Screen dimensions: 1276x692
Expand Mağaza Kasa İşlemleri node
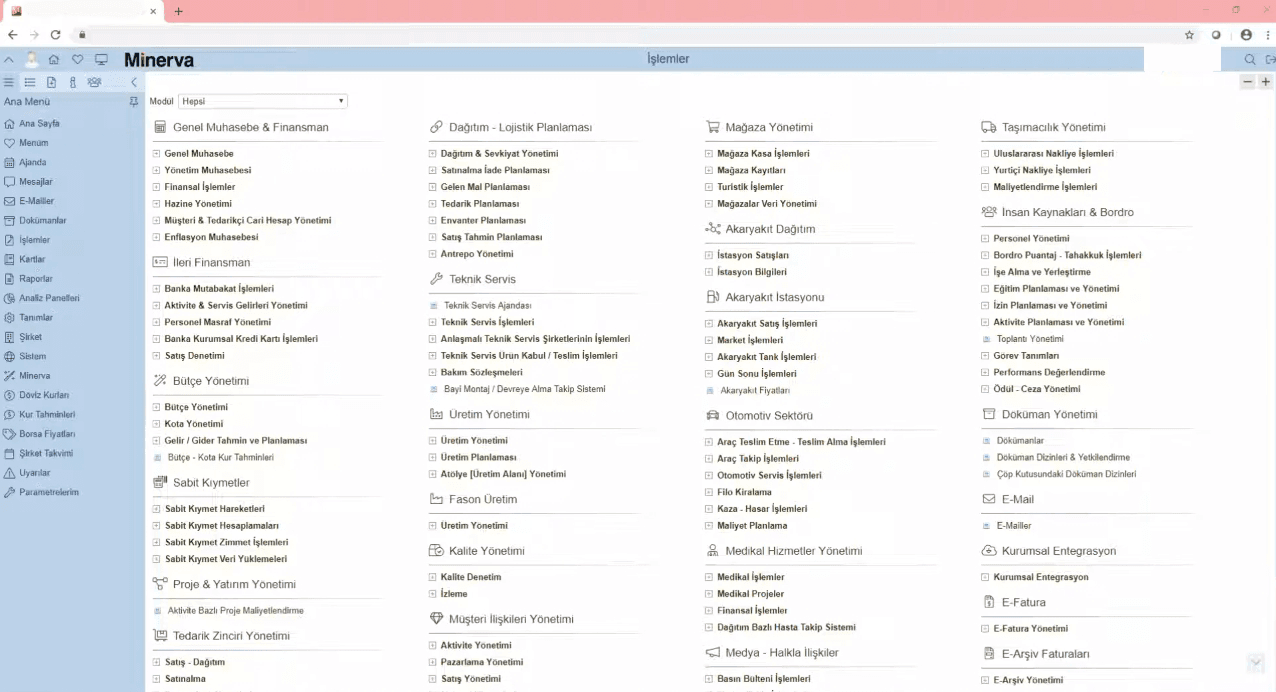tap(709, 154)
